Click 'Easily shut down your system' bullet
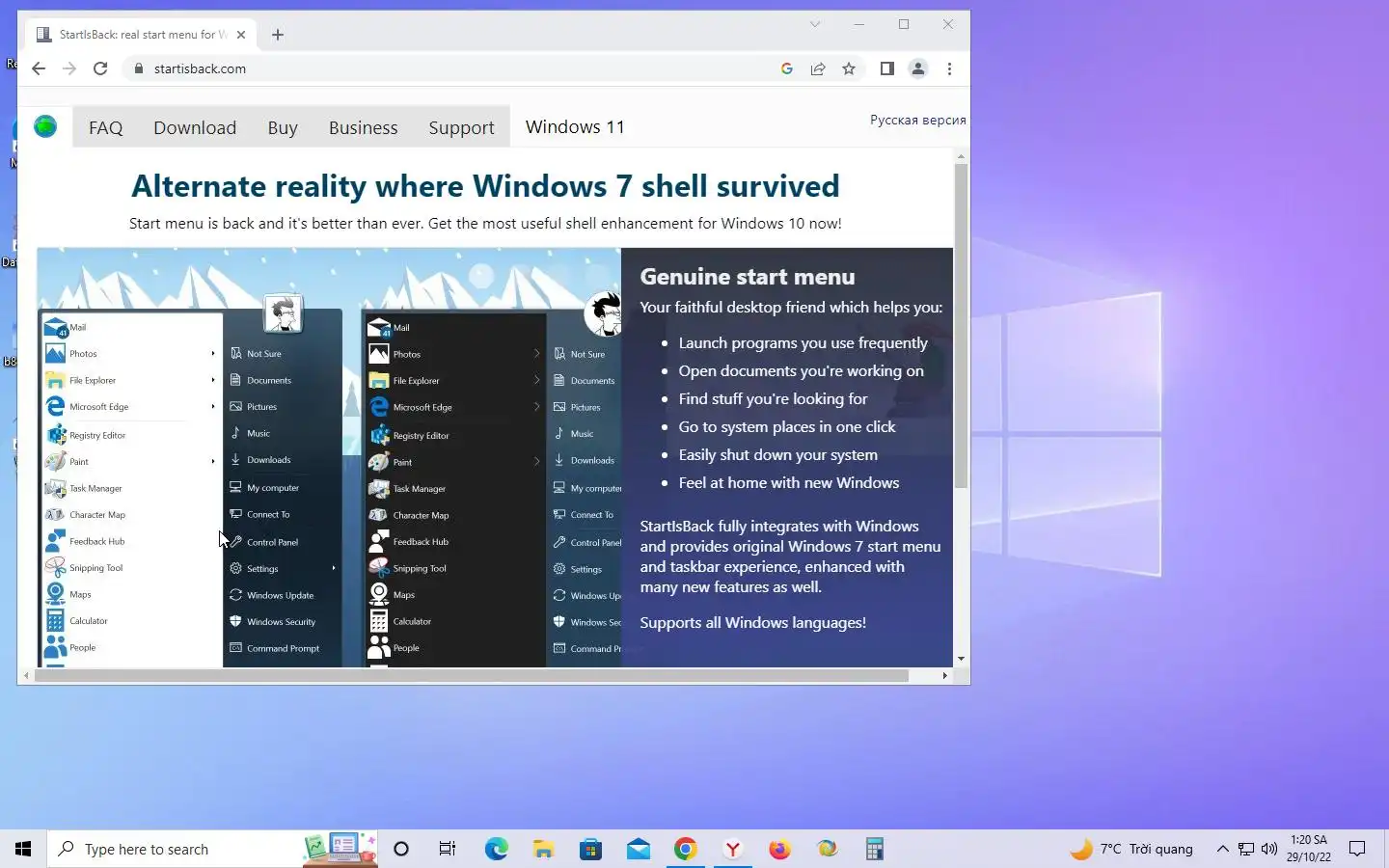 pyautogui.click(x=777, y=454)
